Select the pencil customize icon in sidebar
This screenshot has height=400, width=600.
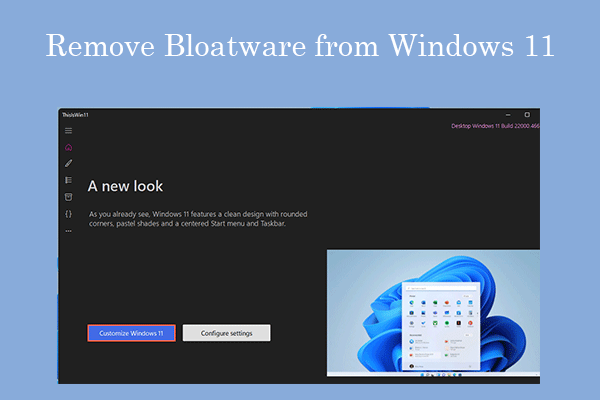(69, 163)
